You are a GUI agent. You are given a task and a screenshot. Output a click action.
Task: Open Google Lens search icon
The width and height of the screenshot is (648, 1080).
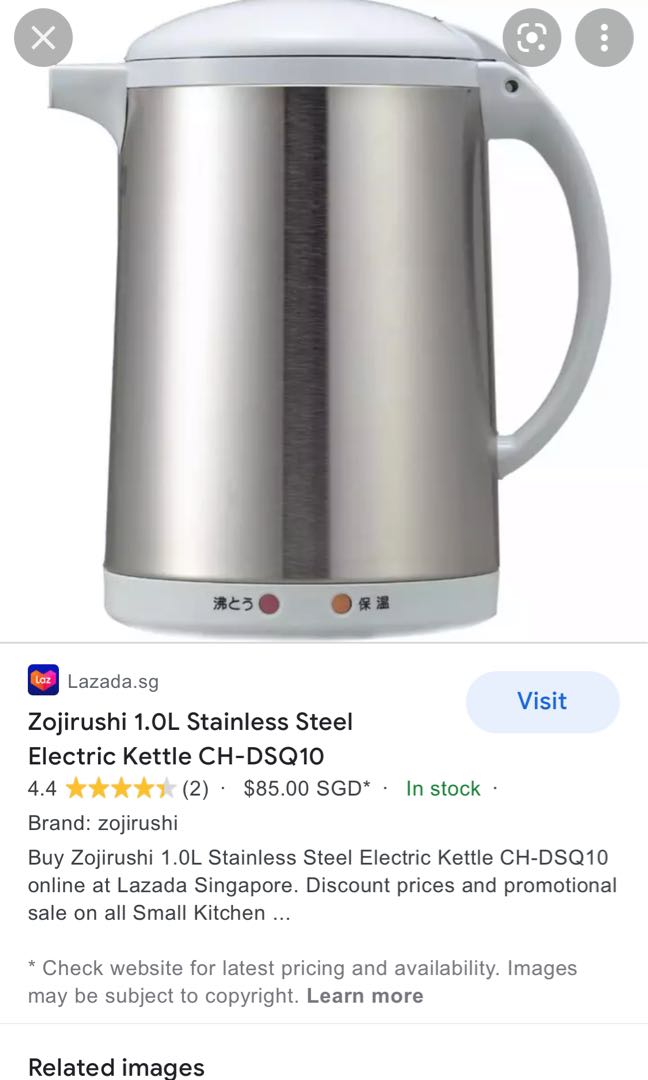coord(532,38)
